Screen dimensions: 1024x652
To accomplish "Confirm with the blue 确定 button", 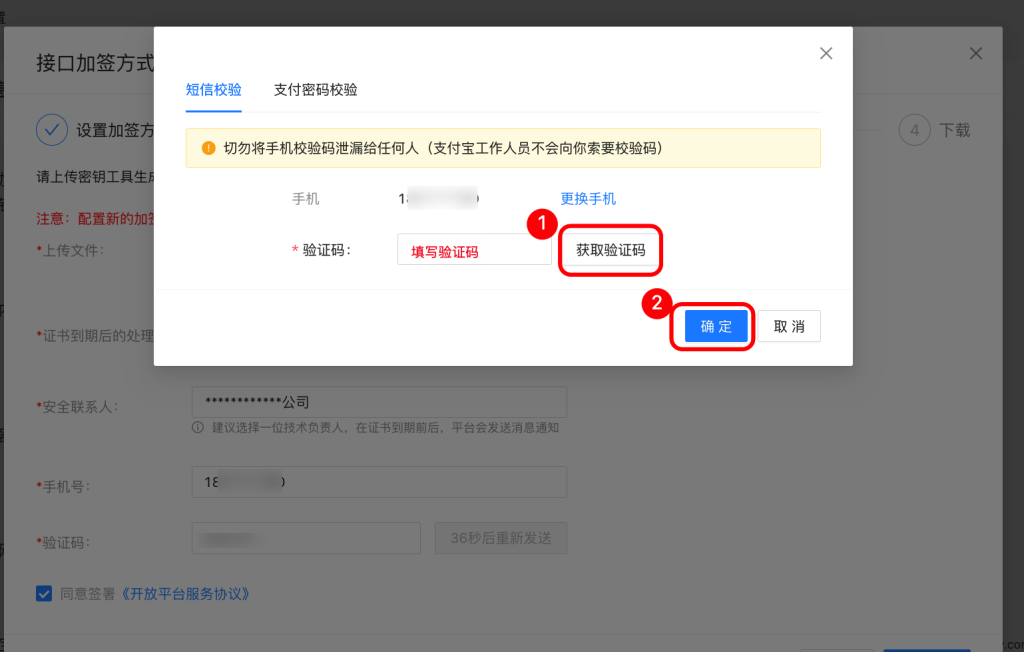I will pos(716,327).
